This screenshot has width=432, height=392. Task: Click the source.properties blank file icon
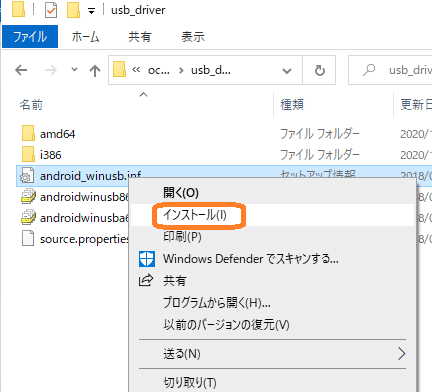[x=28, y=238]
